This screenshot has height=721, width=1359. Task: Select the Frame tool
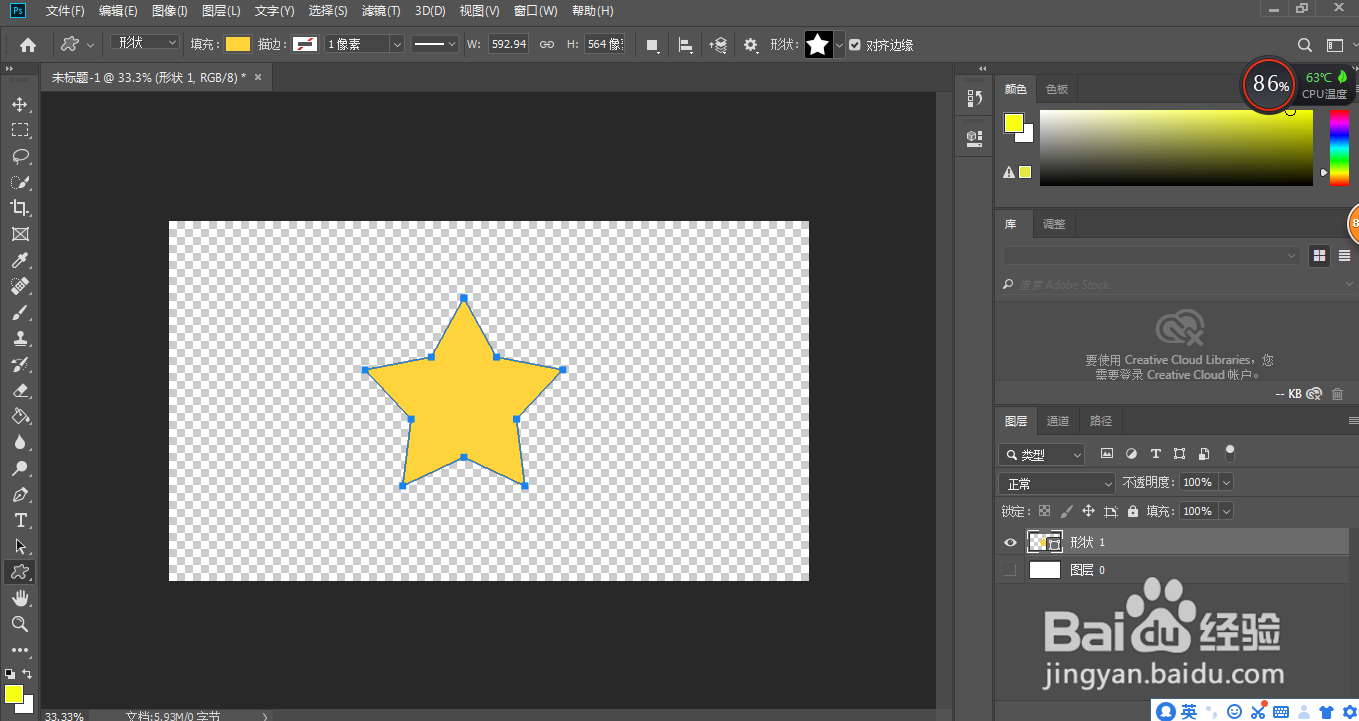pyautogui.click(x=20, y=234)
